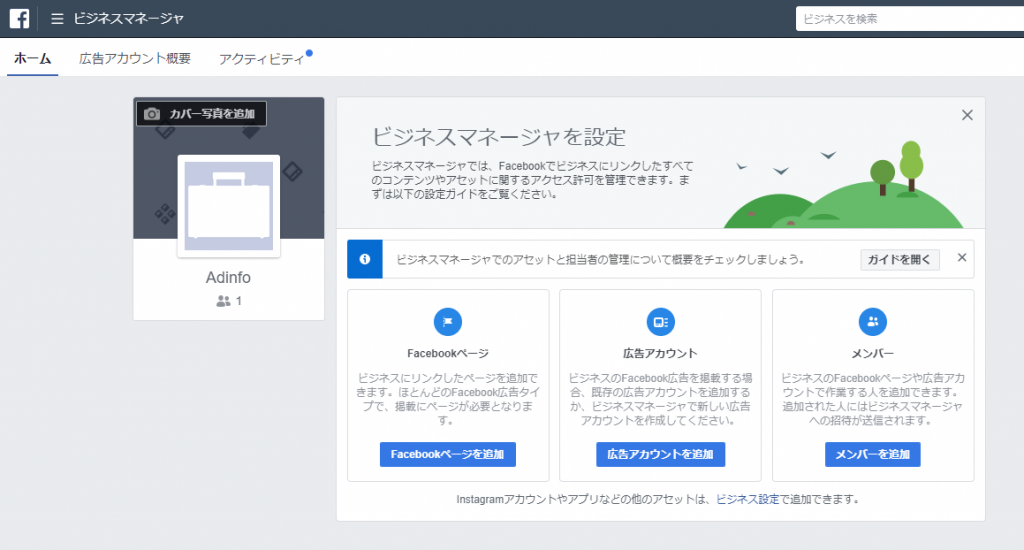Click the Facebookページ flag icon
This screenshot has width=1024, height=550.
point(448,321)
